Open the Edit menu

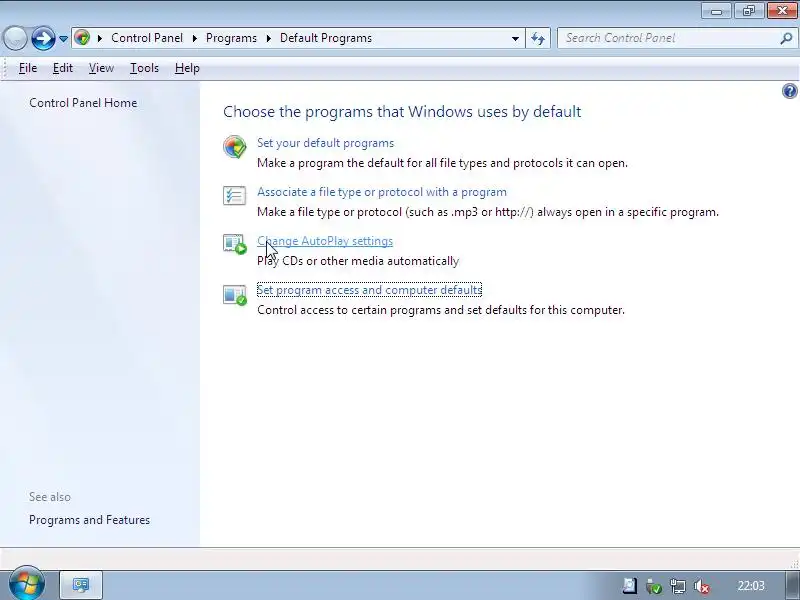coord(63,68)
